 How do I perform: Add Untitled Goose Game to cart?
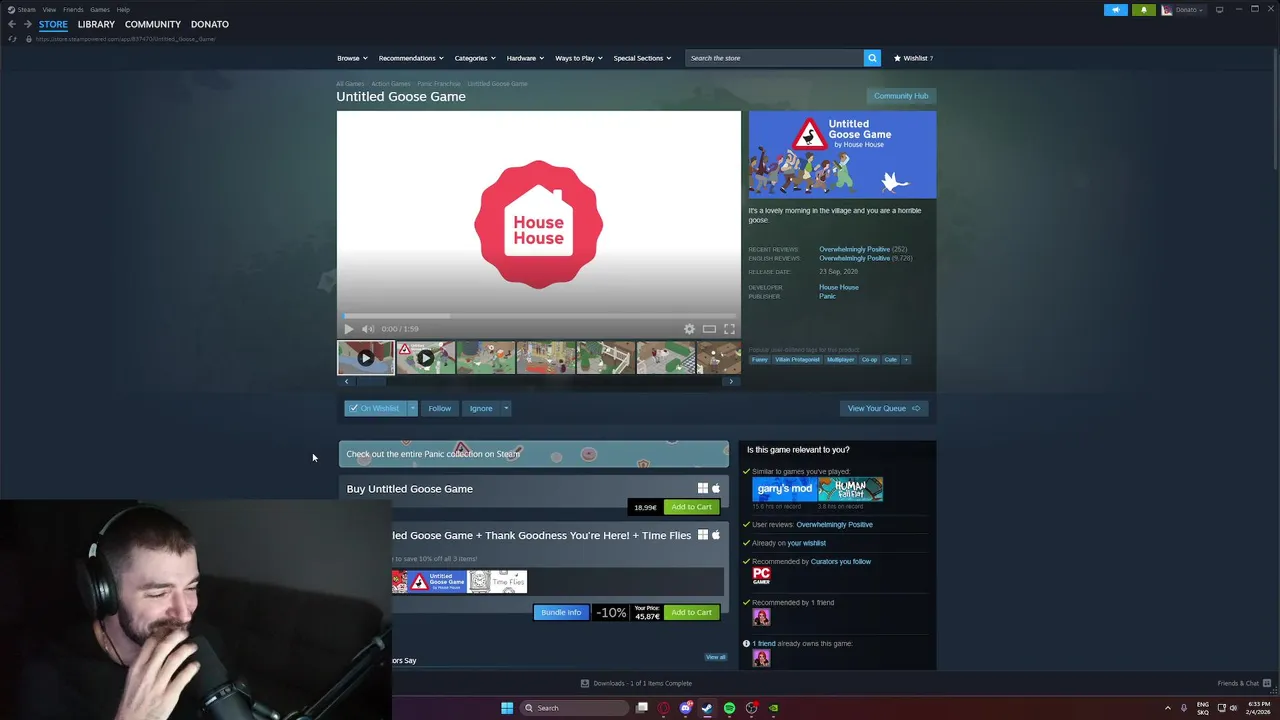tap(691, 507)
